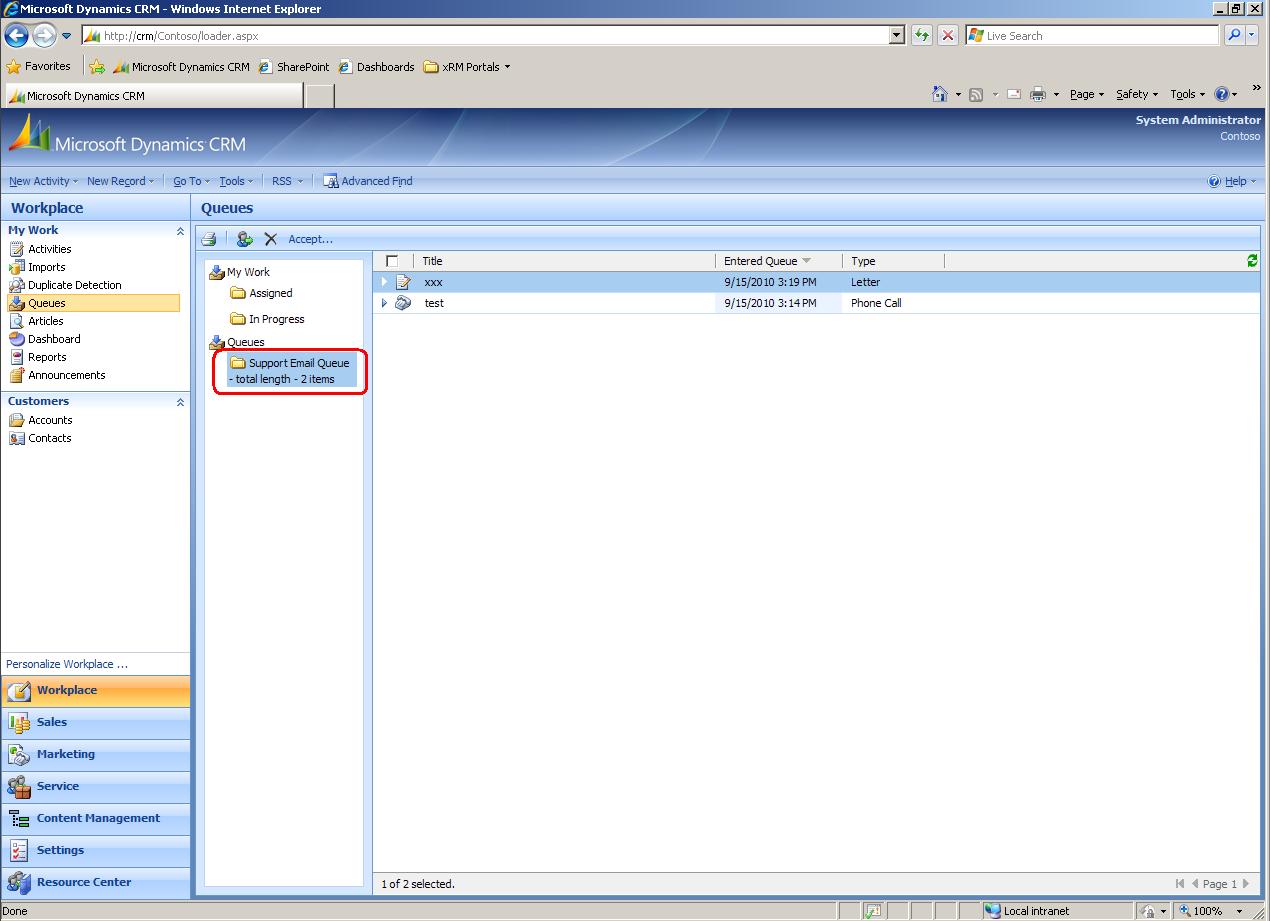Click the browser Forward button
This screenshot has height=921, width=1270.
click(x=44, y=36)
